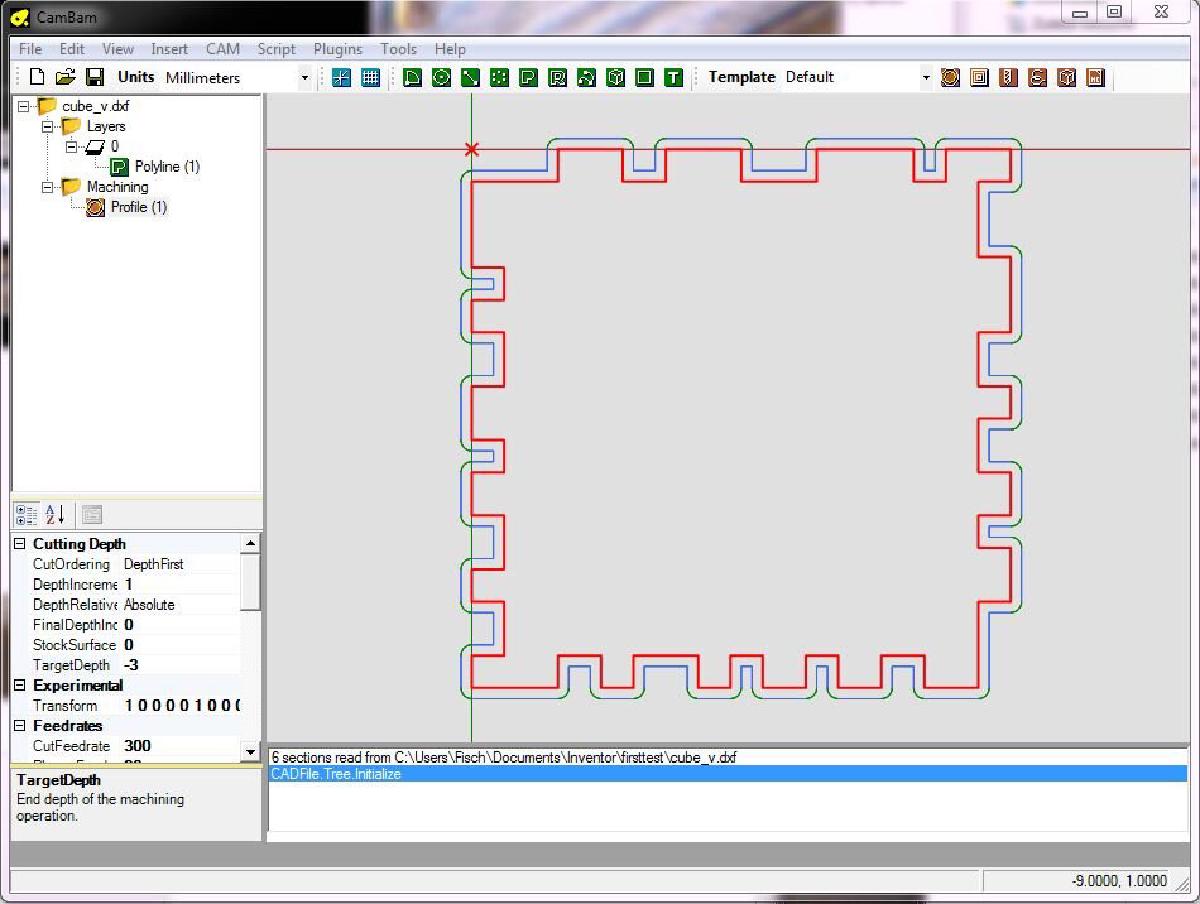Open the CAM menu
Screen dimensions: 1200x904
pos(222,49)
